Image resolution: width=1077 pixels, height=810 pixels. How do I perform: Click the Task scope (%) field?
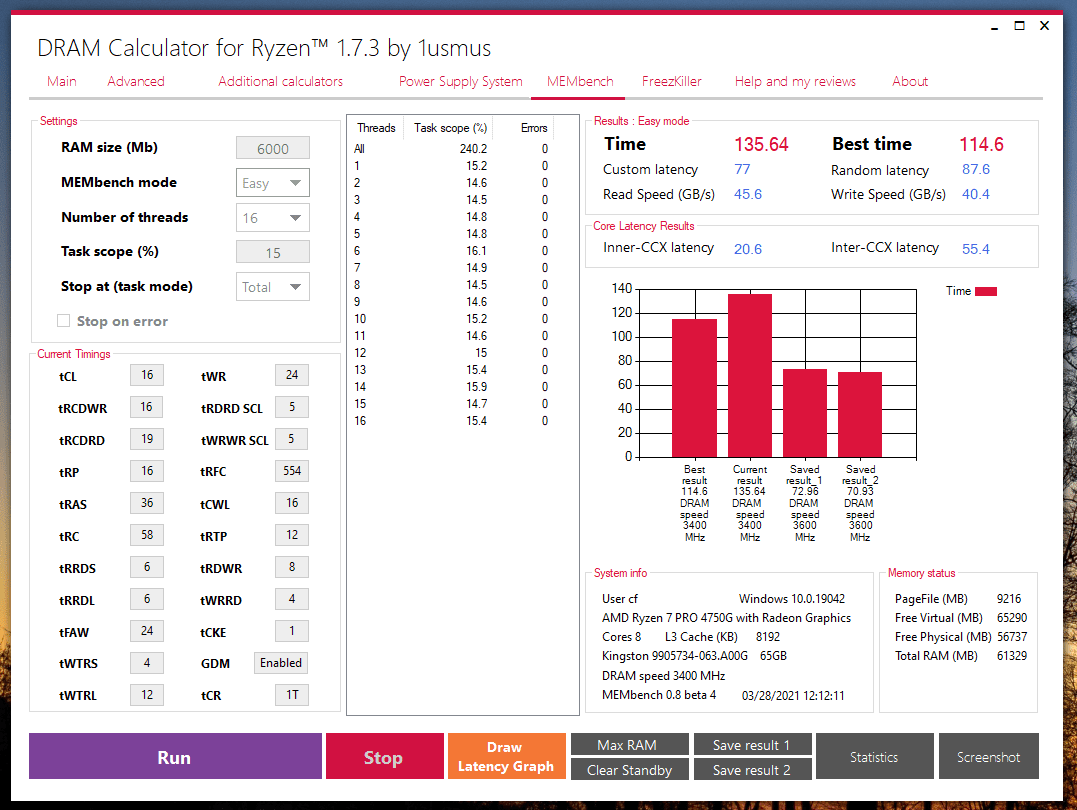[273, 252]
